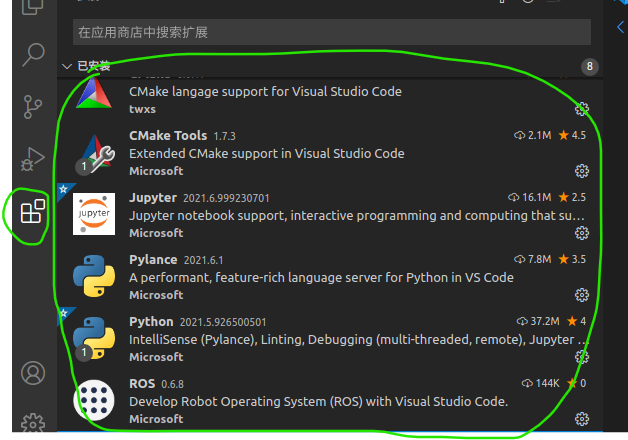Open the Search view in activity bar
The height and width of the screenshot is (440, 628).
33,54
